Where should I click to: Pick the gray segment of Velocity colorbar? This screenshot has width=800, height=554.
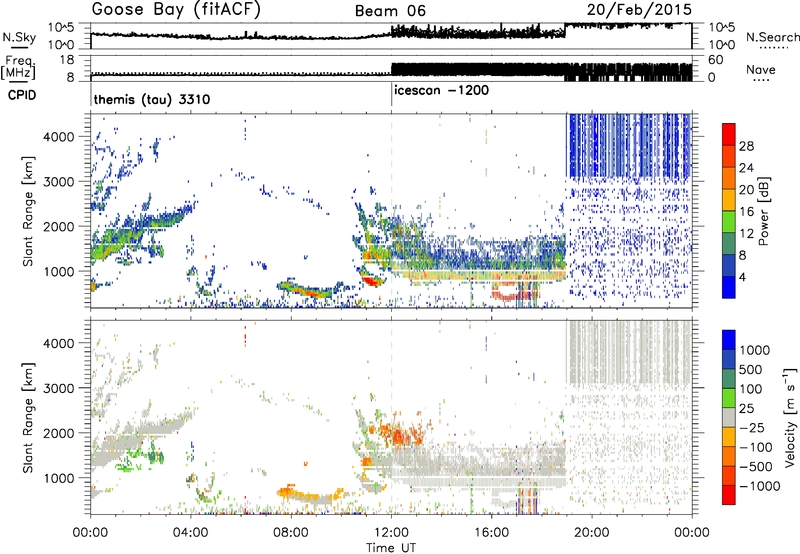point(729,417)
